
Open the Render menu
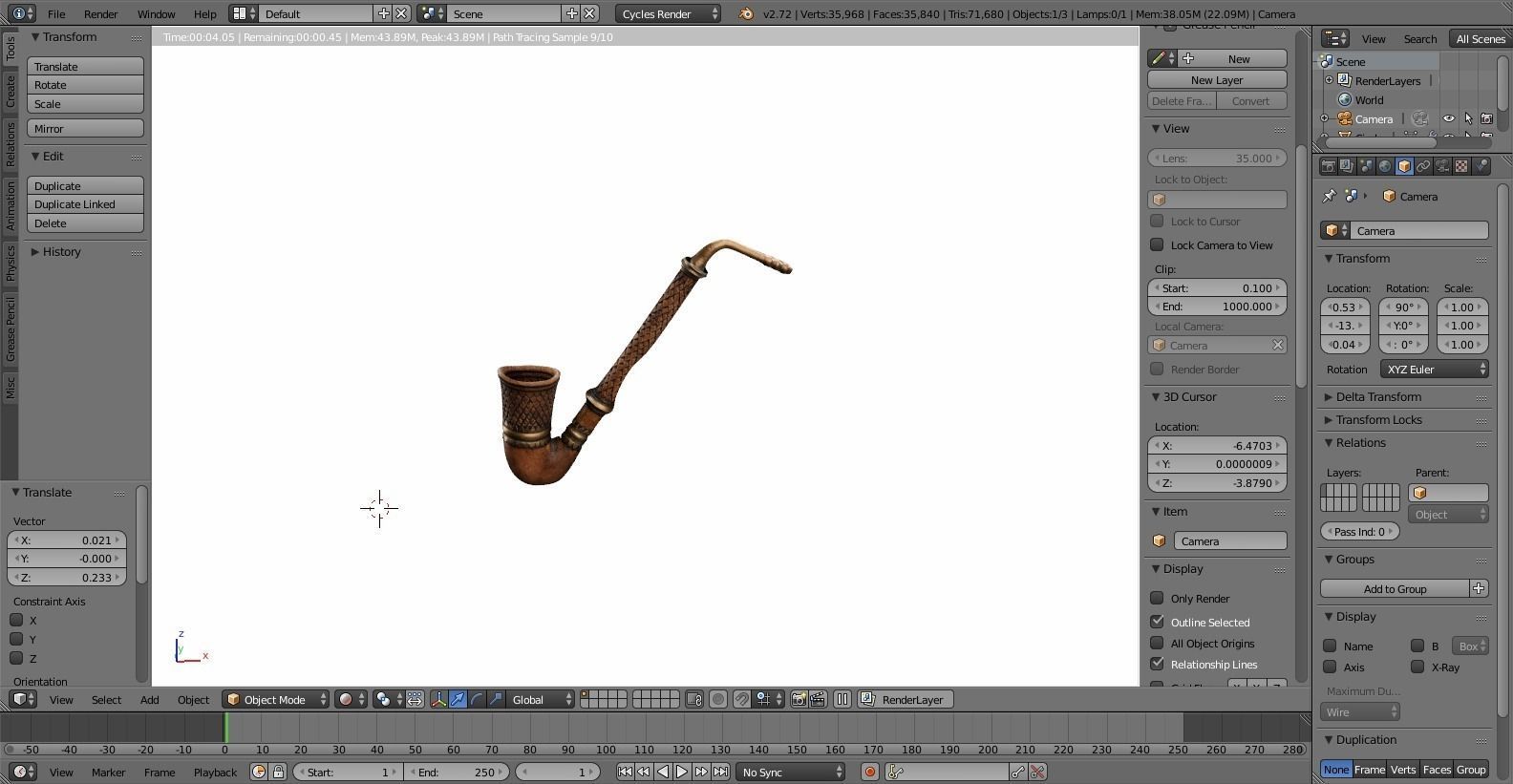point(100,13)
